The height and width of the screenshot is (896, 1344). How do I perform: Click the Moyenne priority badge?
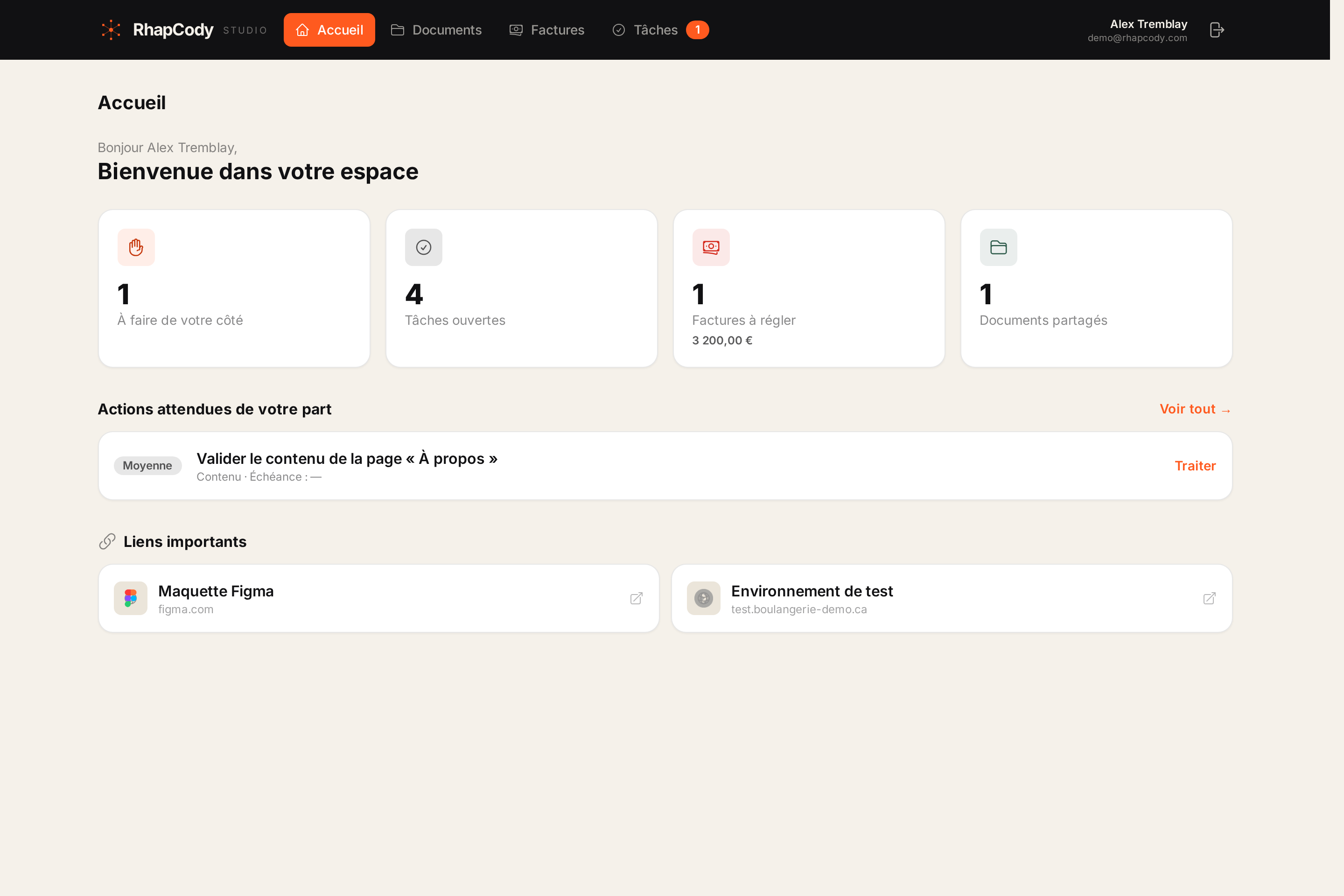(147, 466)
